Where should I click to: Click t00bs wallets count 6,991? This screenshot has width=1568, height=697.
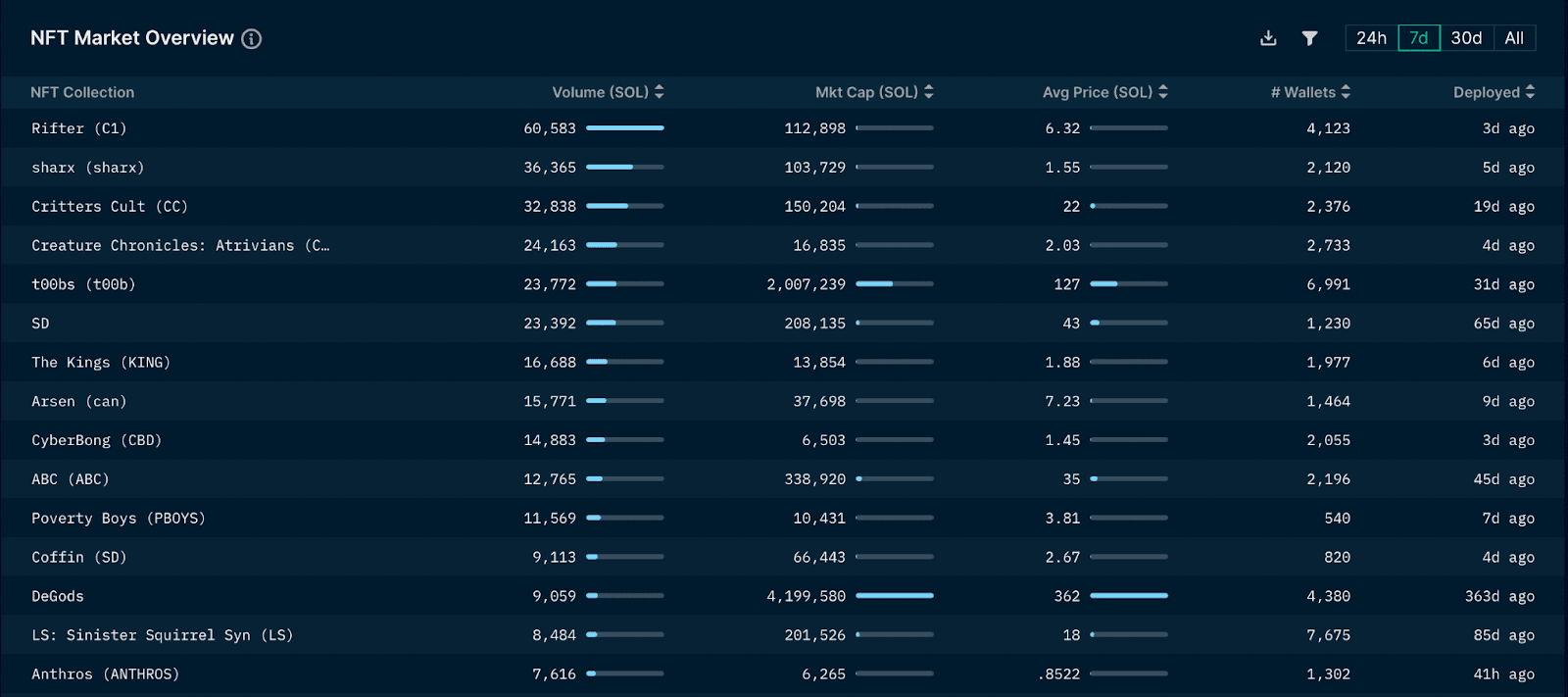point(1329,284)
